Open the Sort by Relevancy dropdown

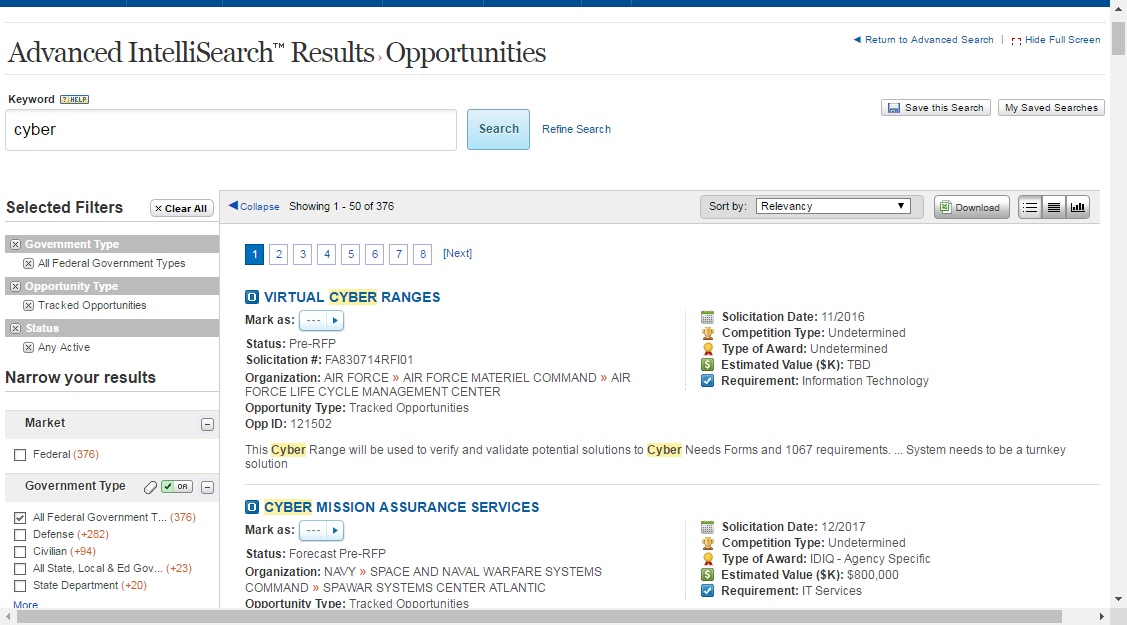tap(833, 205)
